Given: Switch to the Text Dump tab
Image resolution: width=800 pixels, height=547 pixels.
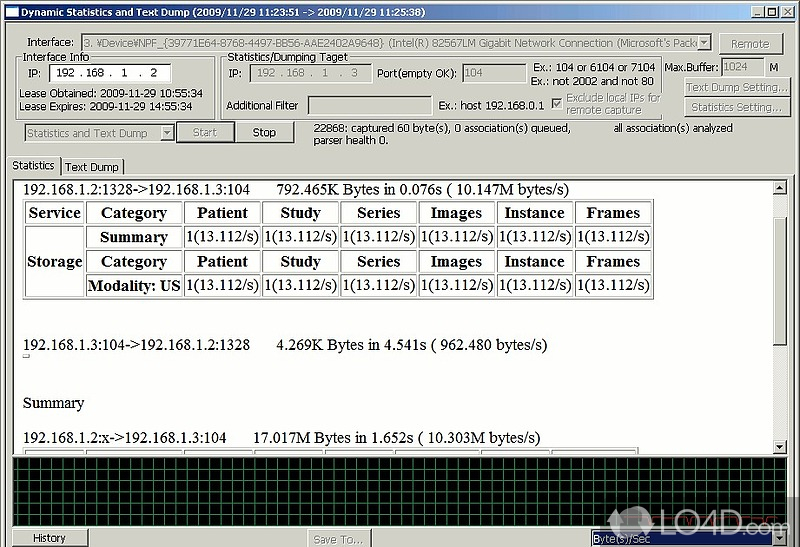Looking at the screenshot, I should (92, 167).
